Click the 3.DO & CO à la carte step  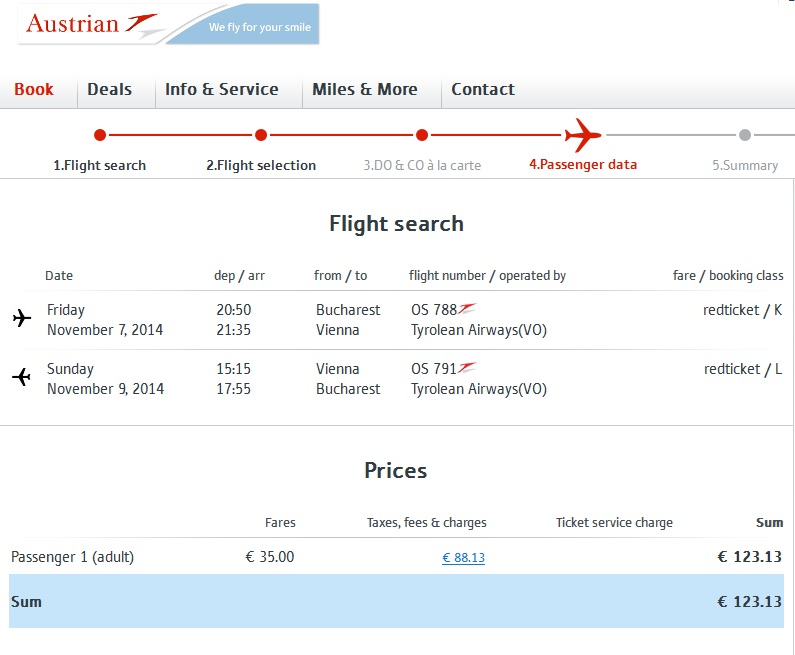tap(422, 166)
